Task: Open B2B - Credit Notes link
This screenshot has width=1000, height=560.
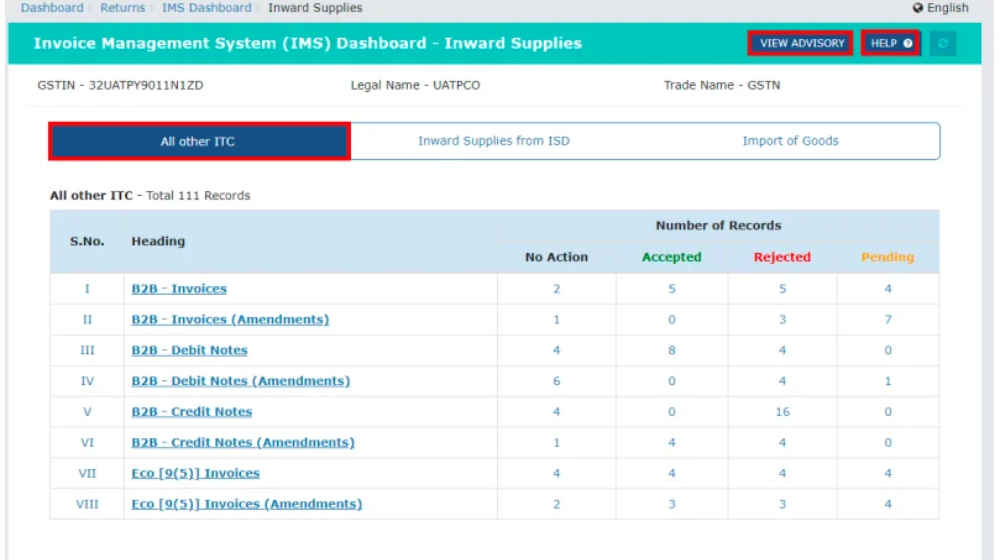Action: coord(191,412)
